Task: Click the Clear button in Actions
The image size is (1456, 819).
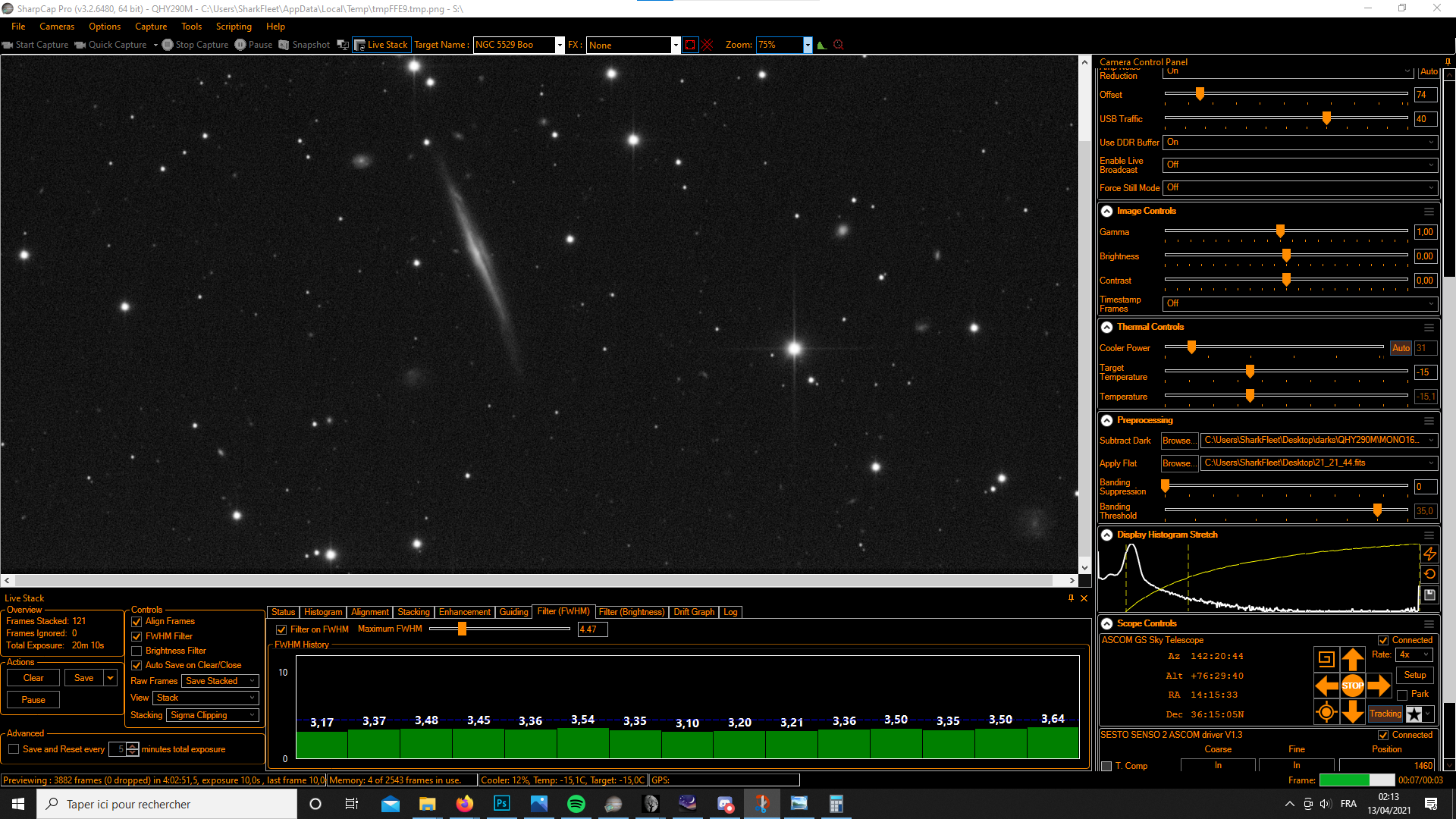Action: pos(33,678)
